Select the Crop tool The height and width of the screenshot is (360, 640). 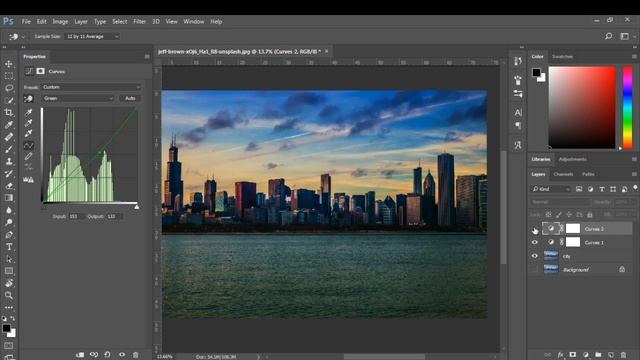9,113
